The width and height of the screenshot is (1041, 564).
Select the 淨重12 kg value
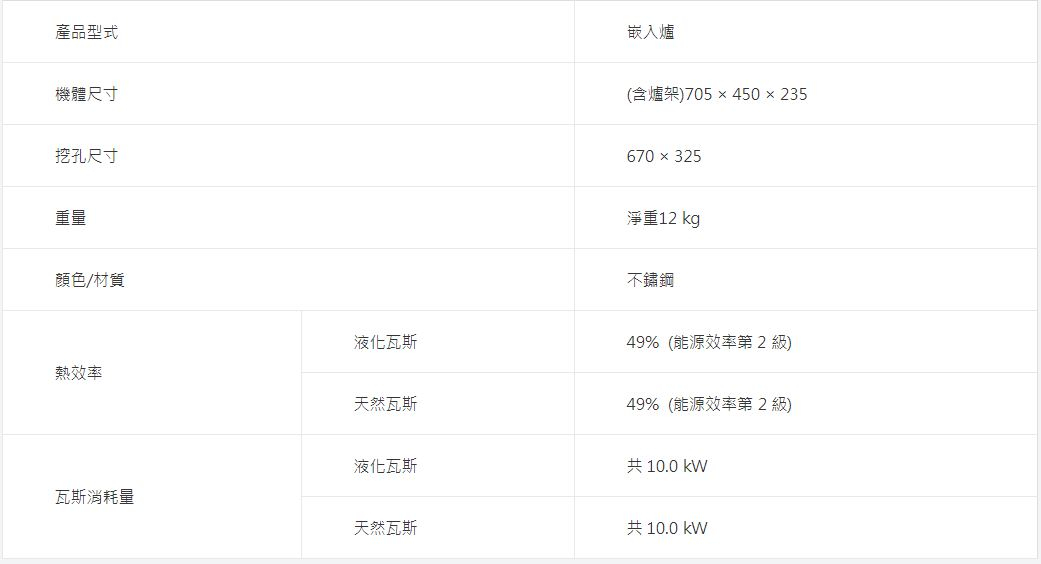[663, 218]
